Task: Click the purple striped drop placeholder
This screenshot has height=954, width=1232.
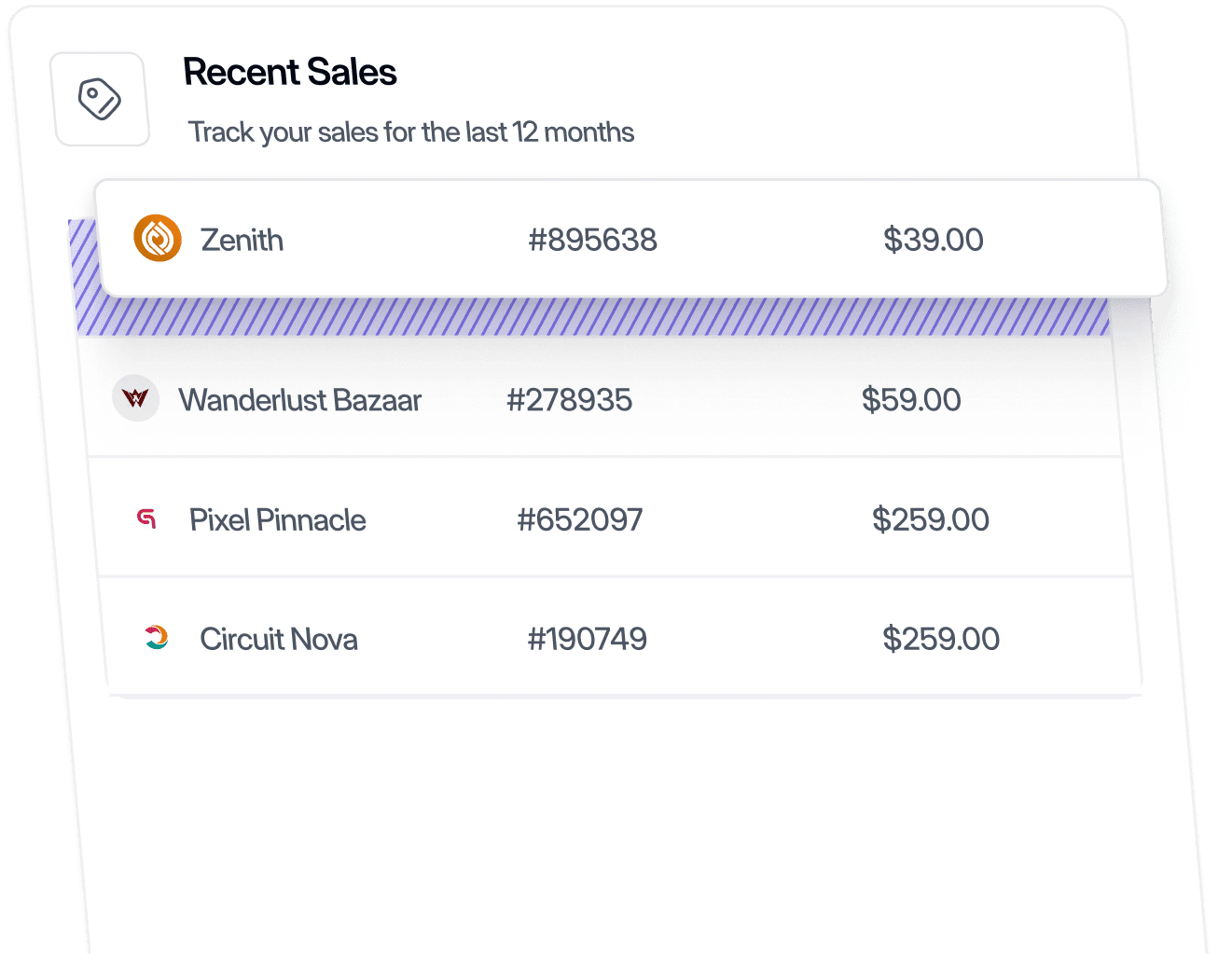Action: click(x=597, y=317)
